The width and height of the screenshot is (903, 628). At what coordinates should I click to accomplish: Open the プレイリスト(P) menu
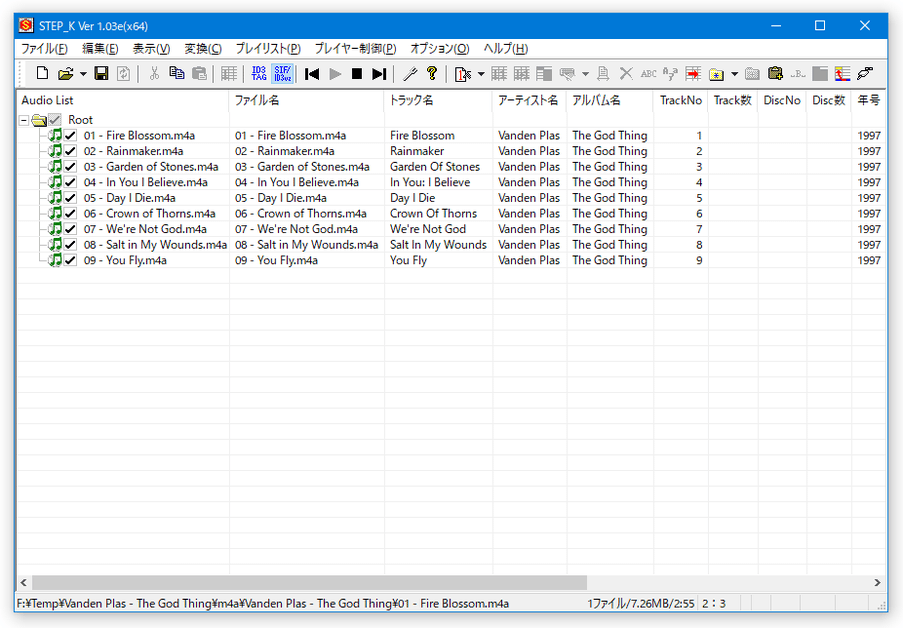267,48
